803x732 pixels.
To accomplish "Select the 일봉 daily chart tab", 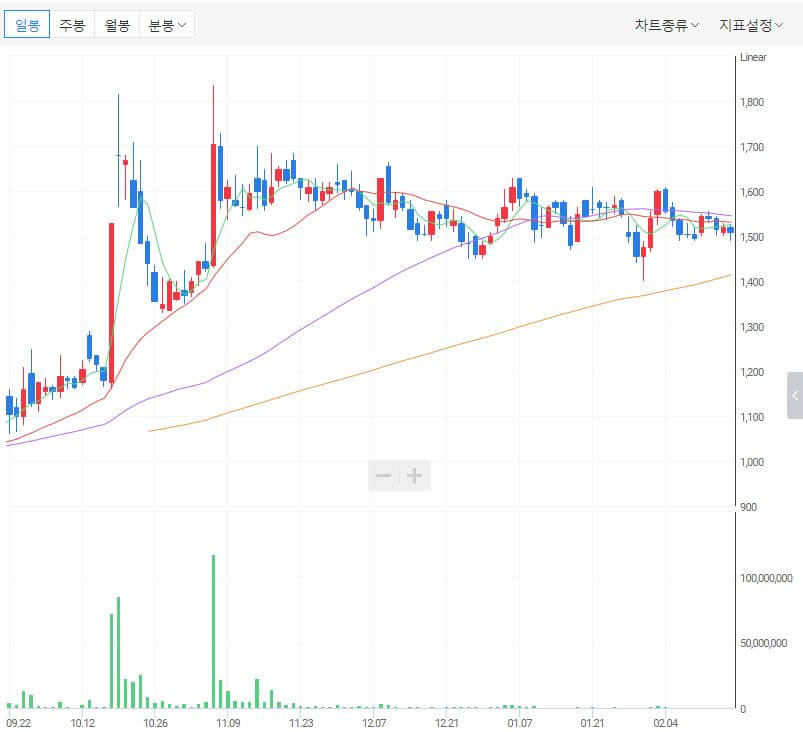I will (x=27, y=25).
